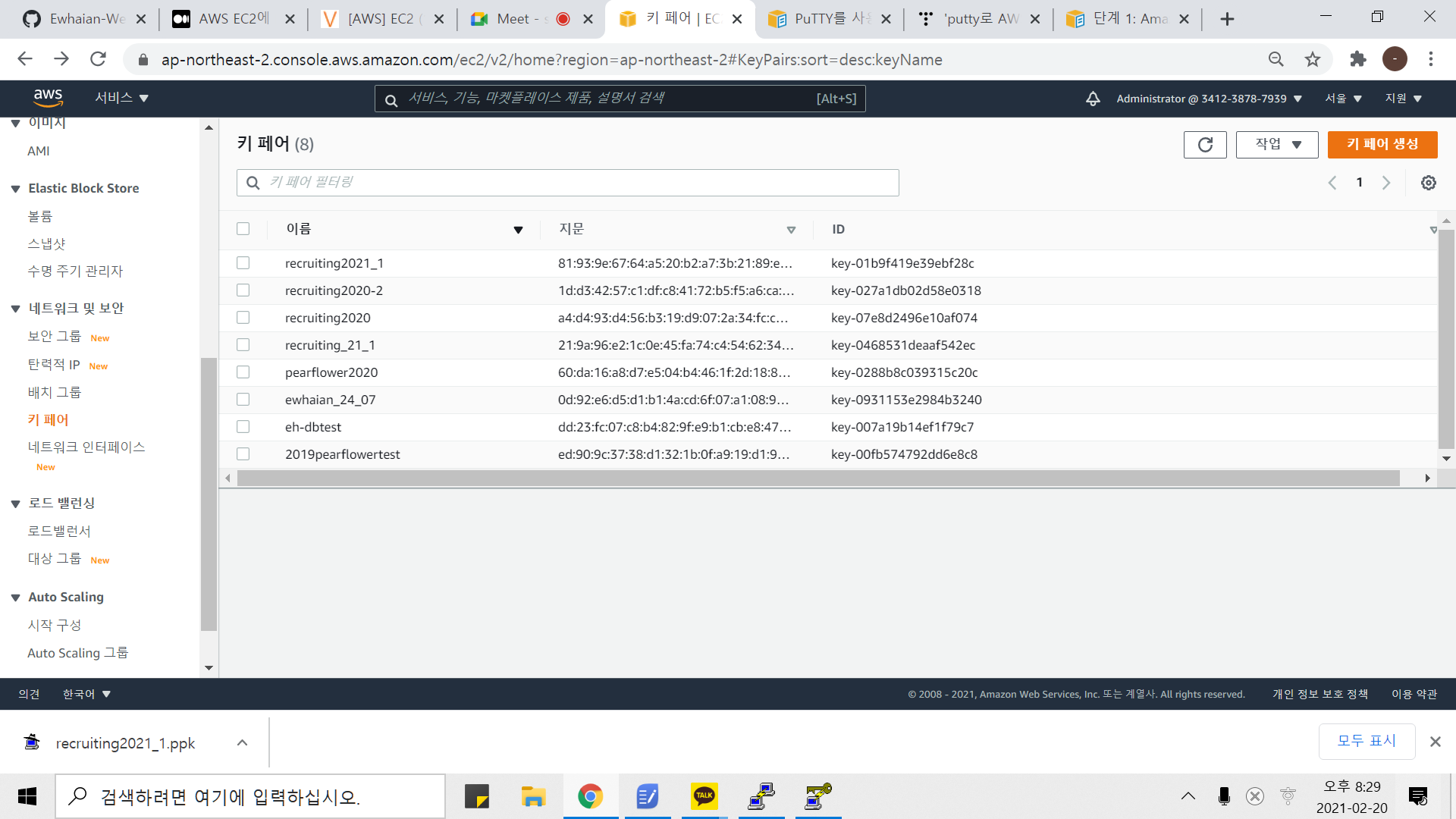Open Chrome extensions puzzle icon
Viewport: 1456px width, 819px height.
click(x=1357, y=59)
